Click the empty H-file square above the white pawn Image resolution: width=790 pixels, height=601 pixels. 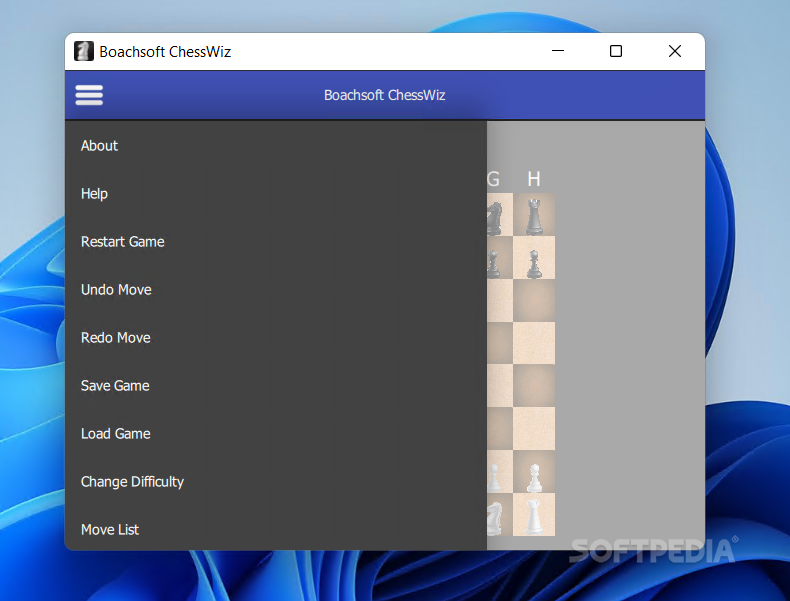tap(534, 429)
